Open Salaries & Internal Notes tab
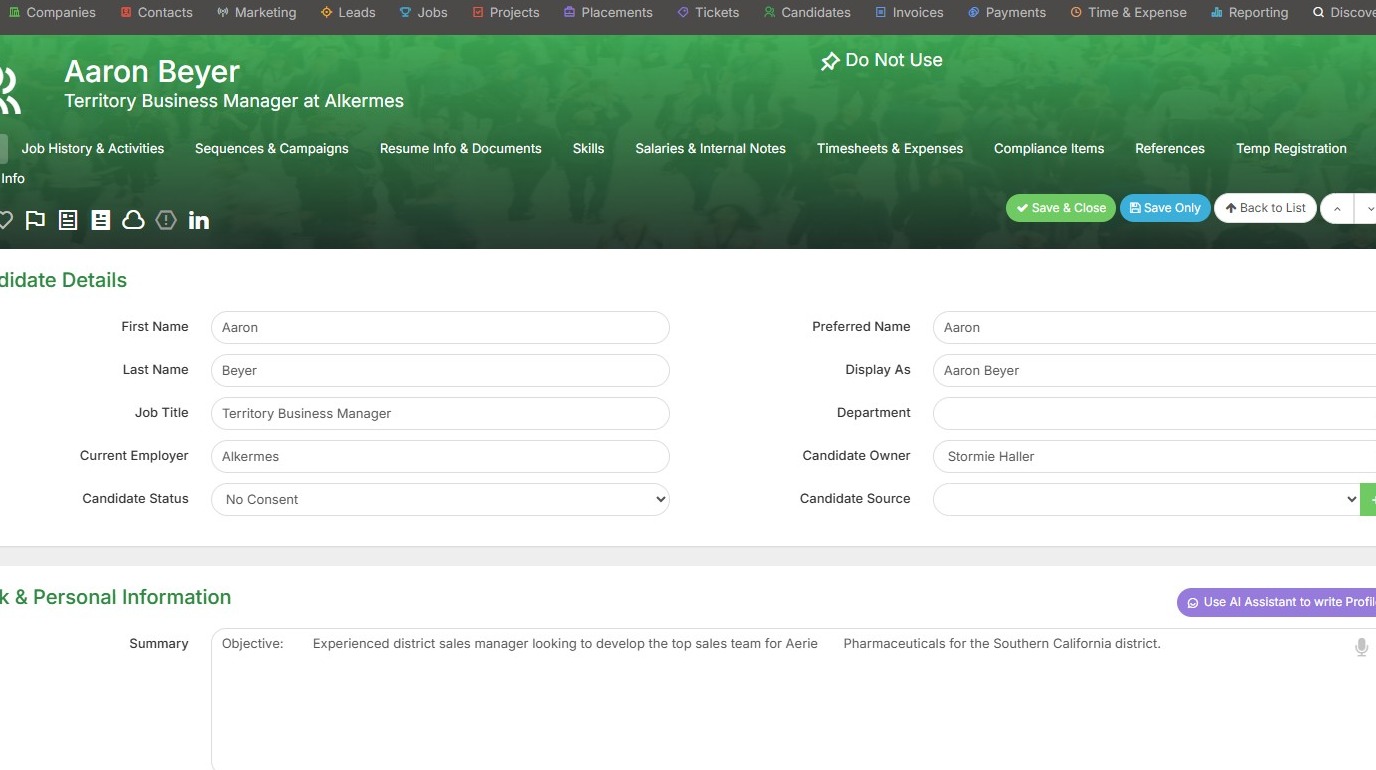This screenshot has width=1376, height=770. pos(711,148)
